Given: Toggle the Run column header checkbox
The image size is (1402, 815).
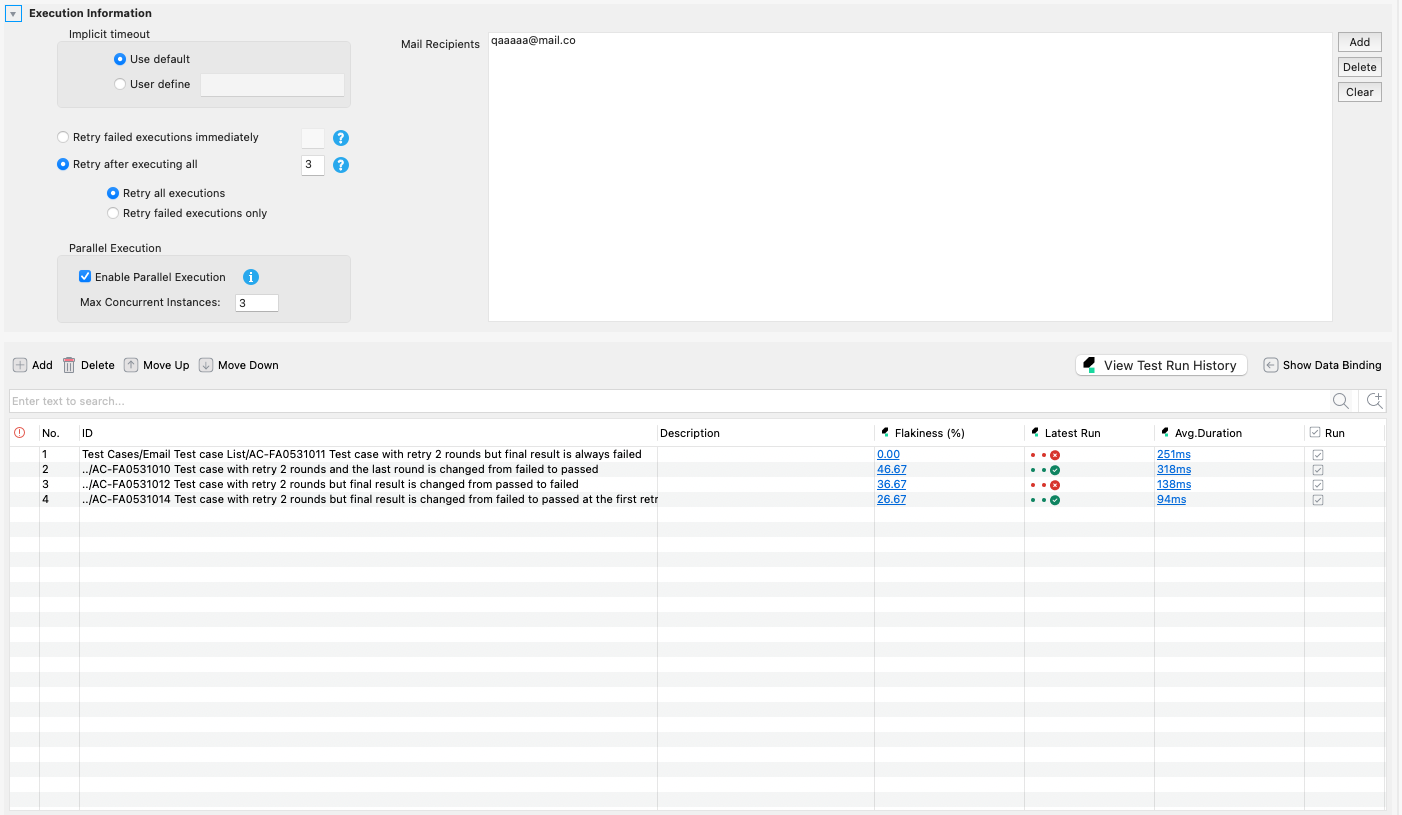Looking at the screenshot, I should coord(1314,433).
